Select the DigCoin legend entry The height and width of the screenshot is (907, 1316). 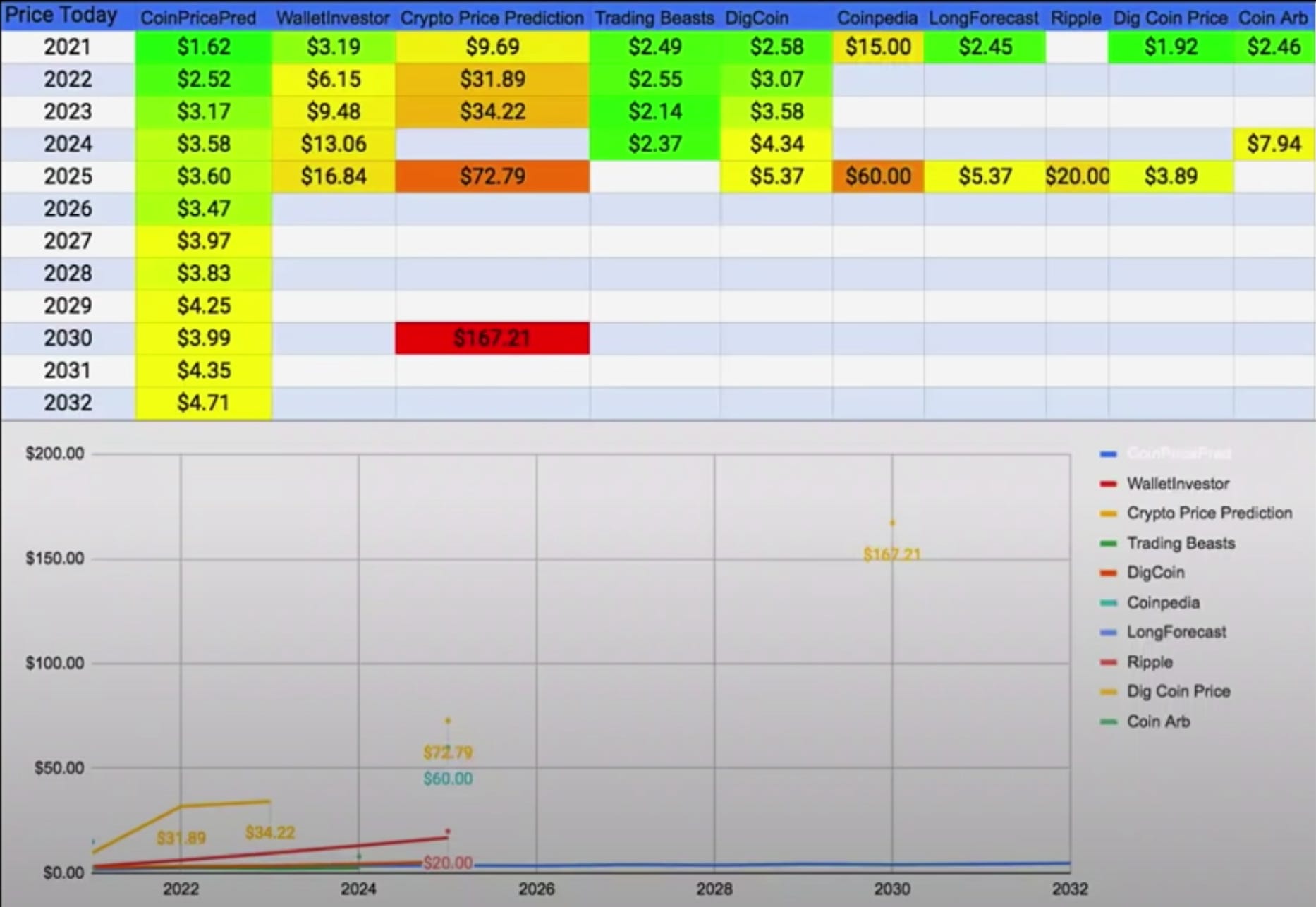[1142, 573]
